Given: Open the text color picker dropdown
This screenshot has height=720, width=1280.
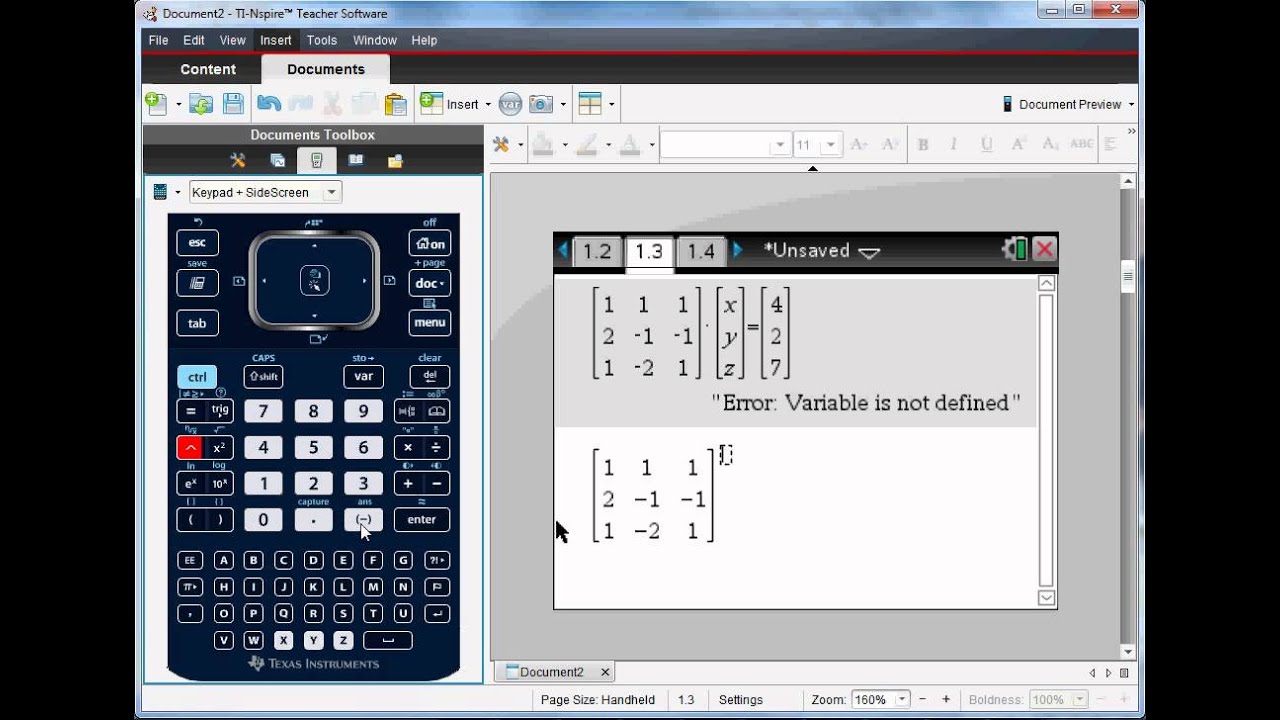Looking at the screenshot, I should (x=652, y=145).
